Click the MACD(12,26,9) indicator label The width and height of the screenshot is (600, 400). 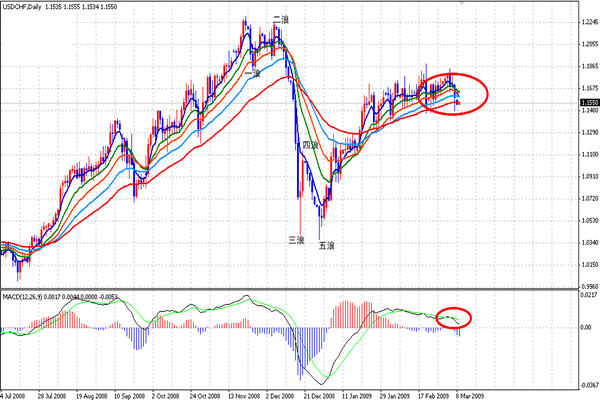[x=22, y=296]
